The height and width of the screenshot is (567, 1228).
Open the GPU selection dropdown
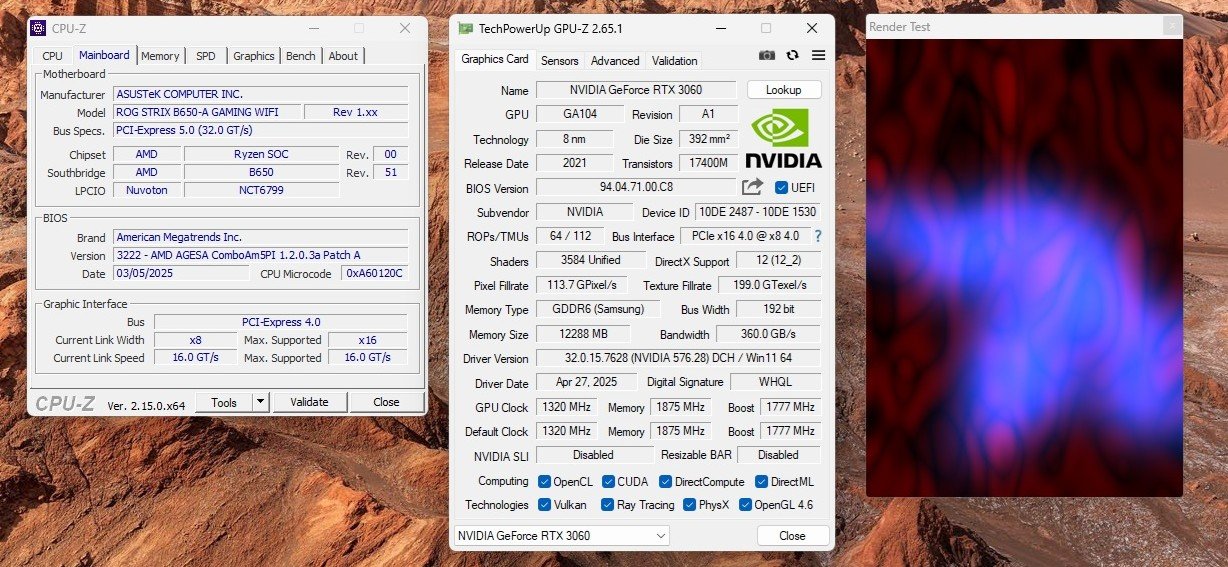tap(561, 535)
